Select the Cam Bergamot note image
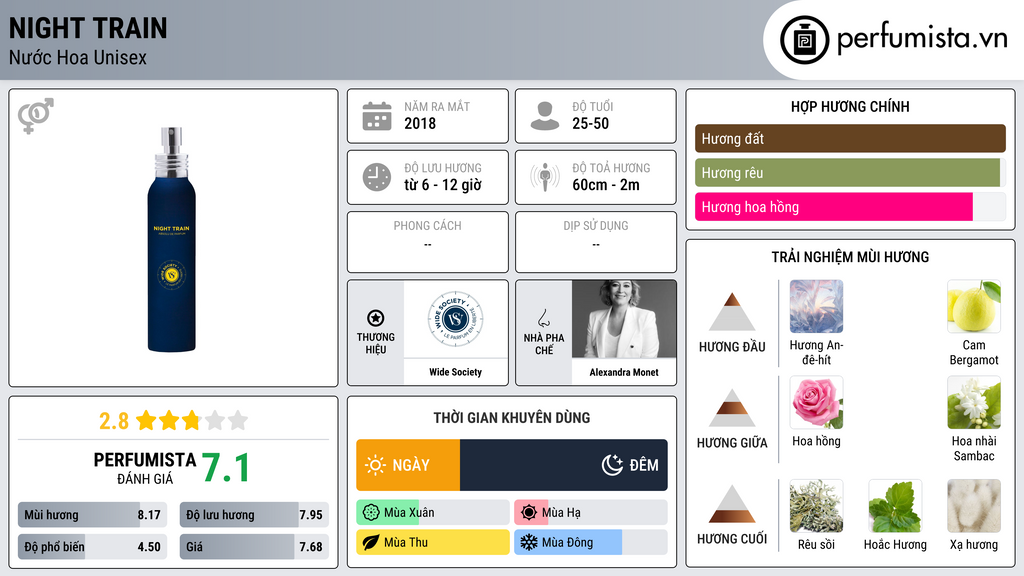 tap(974, 306)
